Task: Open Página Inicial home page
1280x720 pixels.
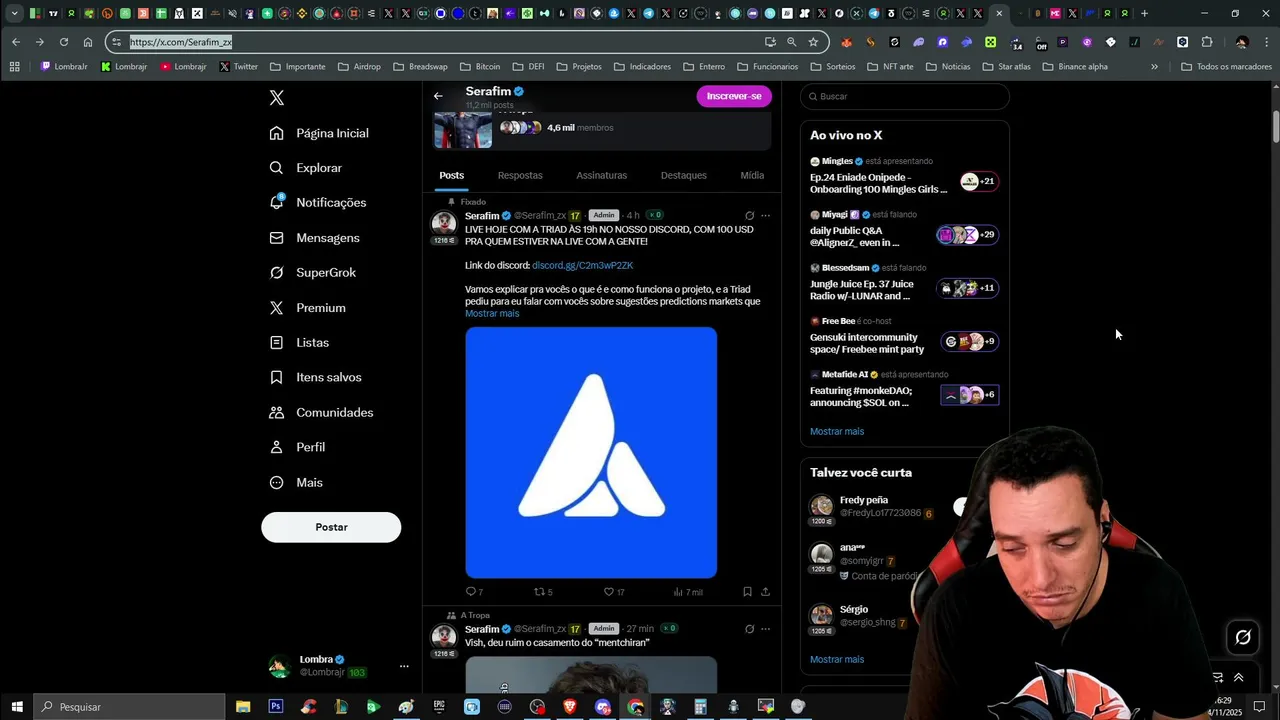Action: click(x=320, y=133)
